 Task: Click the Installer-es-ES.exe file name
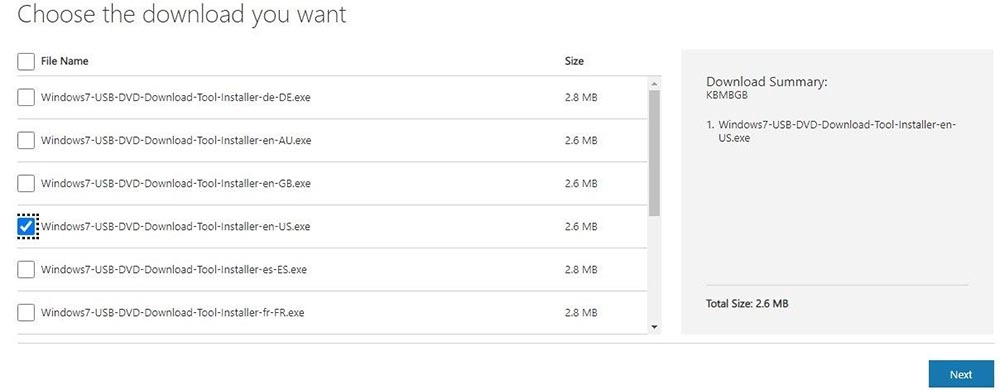[173, 270]
